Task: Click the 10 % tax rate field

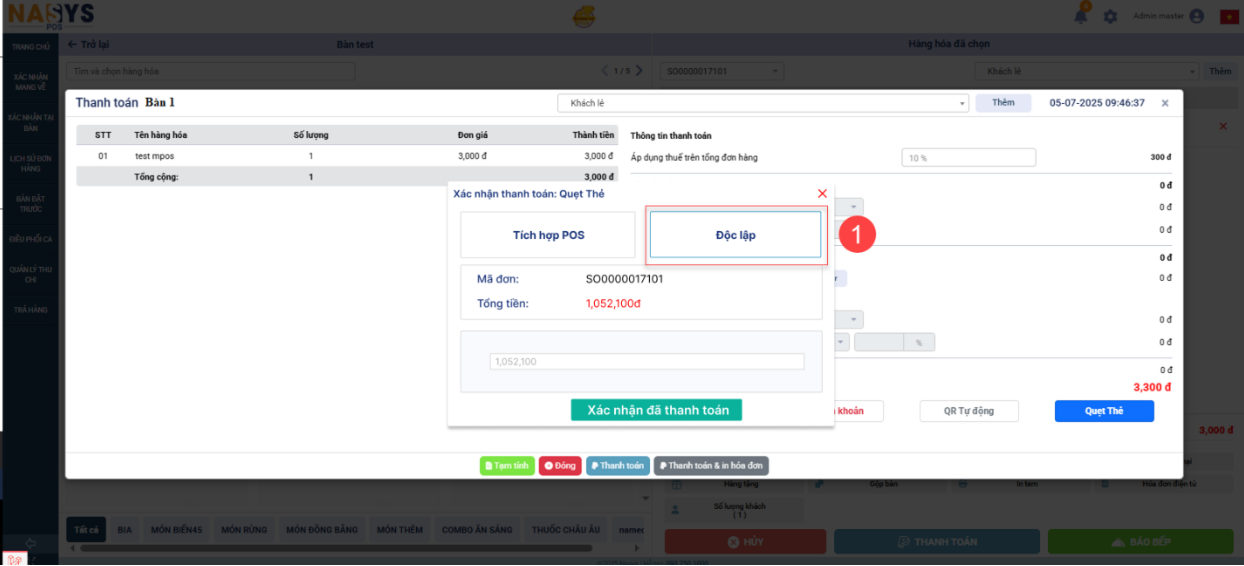Action: coord(968,158)
